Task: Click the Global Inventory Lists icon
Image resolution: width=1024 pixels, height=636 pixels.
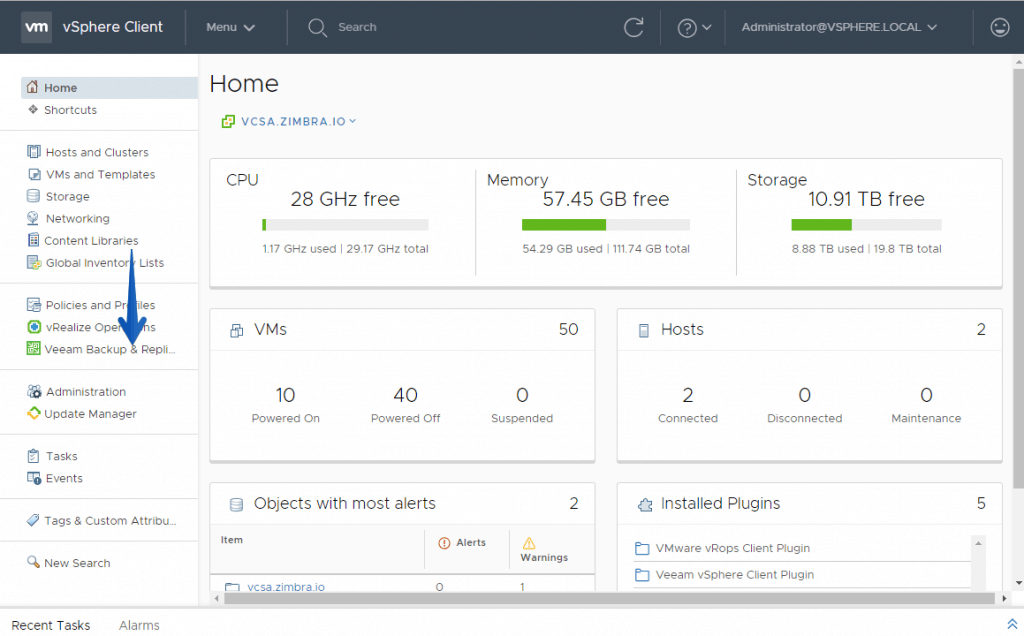Action: [34, 262]
